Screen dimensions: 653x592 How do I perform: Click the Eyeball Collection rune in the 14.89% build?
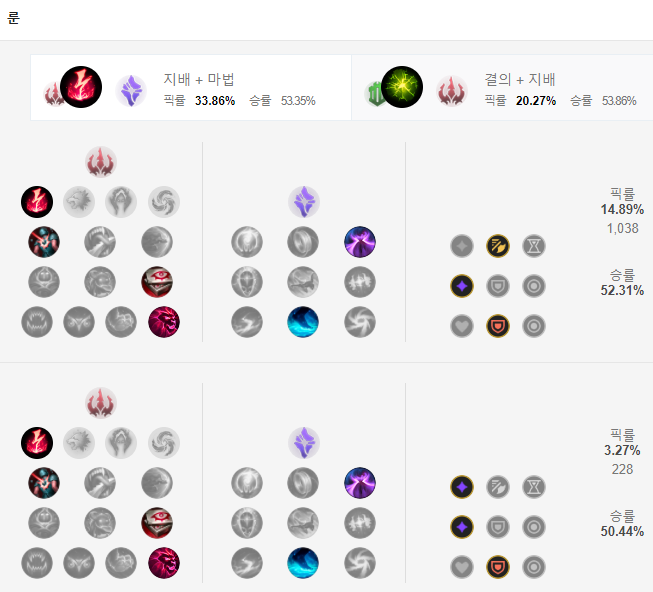pyautogui.click(x=157, y=282)
